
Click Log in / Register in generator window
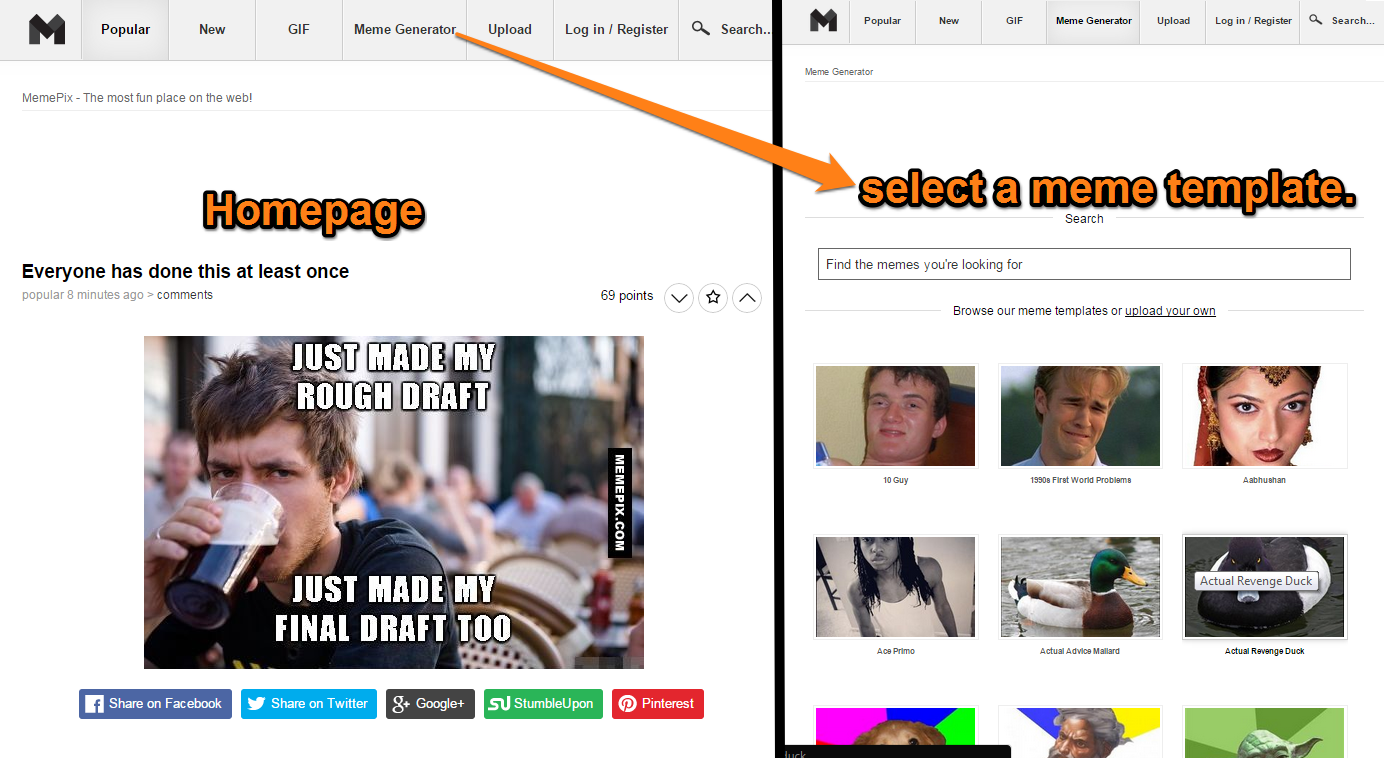[1253, 21]
